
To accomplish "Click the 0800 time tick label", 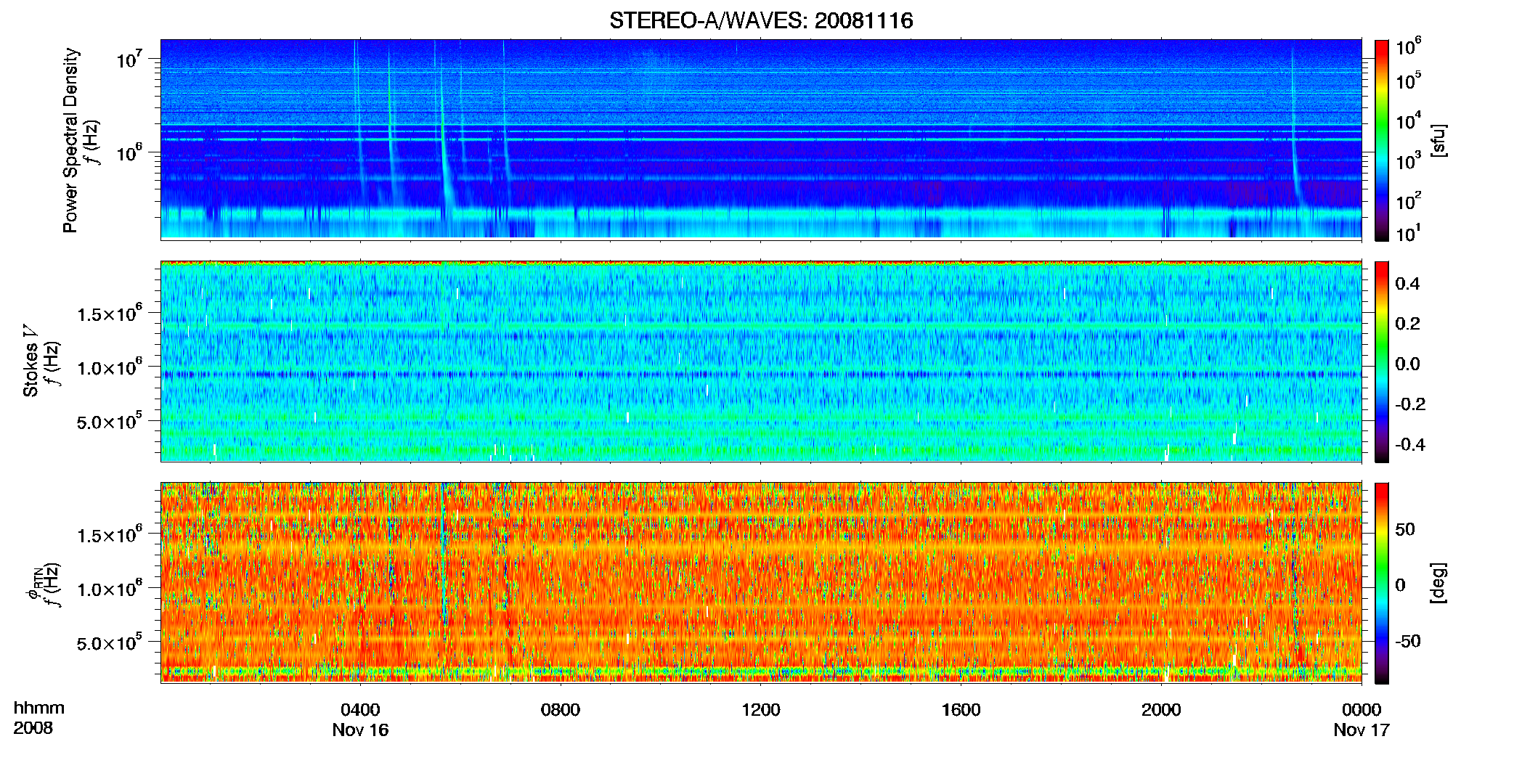I will tap(561, 710).
